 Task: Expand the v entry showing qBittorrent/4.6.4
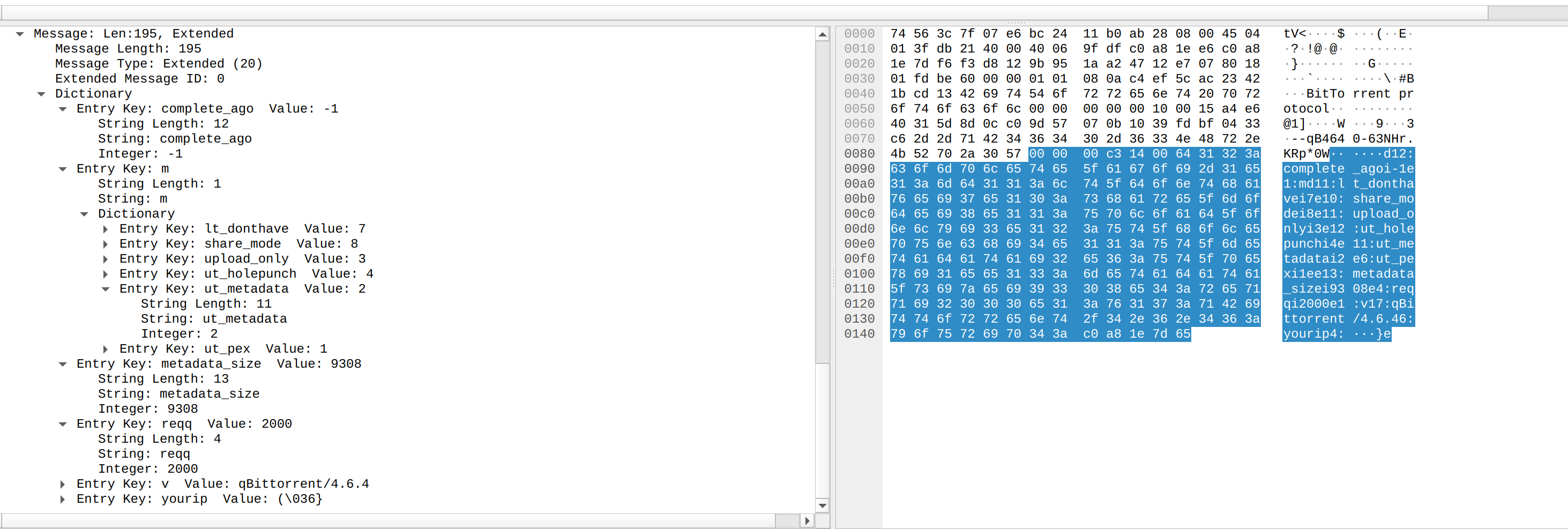click(x=63, y=483)
